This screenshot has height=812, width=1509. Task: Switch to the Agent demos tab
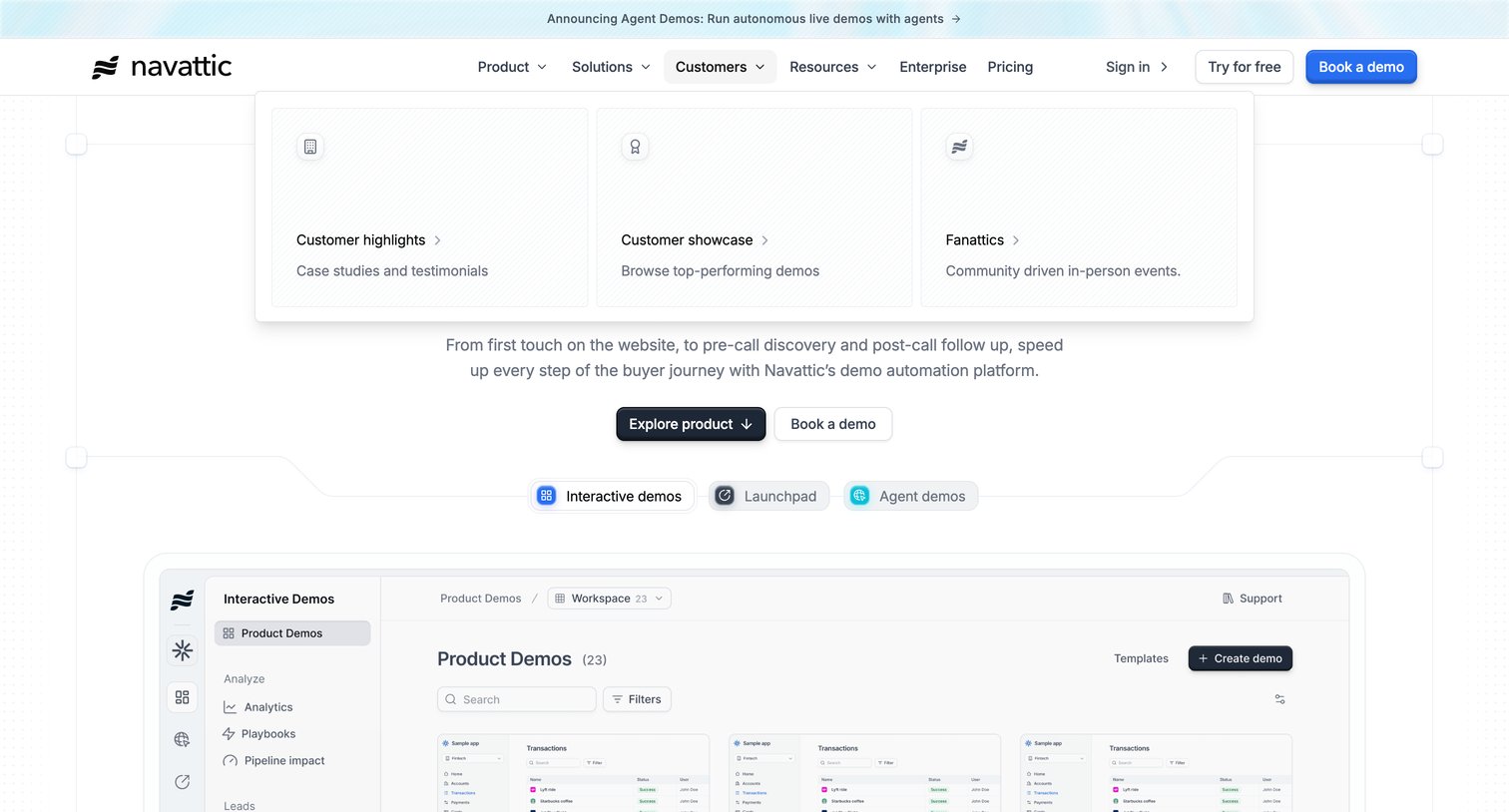tap(910, 496)
